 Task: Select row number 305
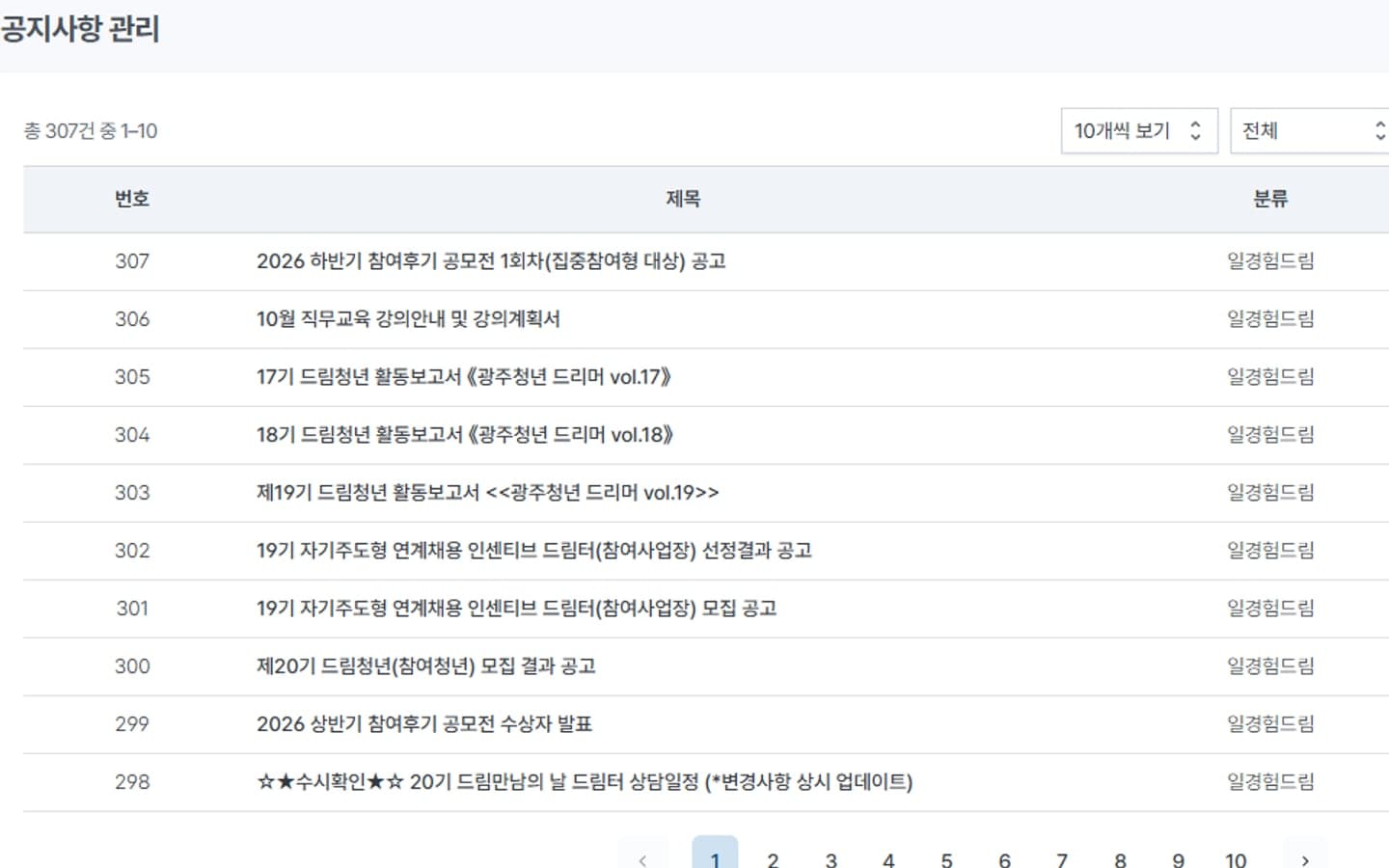[132, 377]
